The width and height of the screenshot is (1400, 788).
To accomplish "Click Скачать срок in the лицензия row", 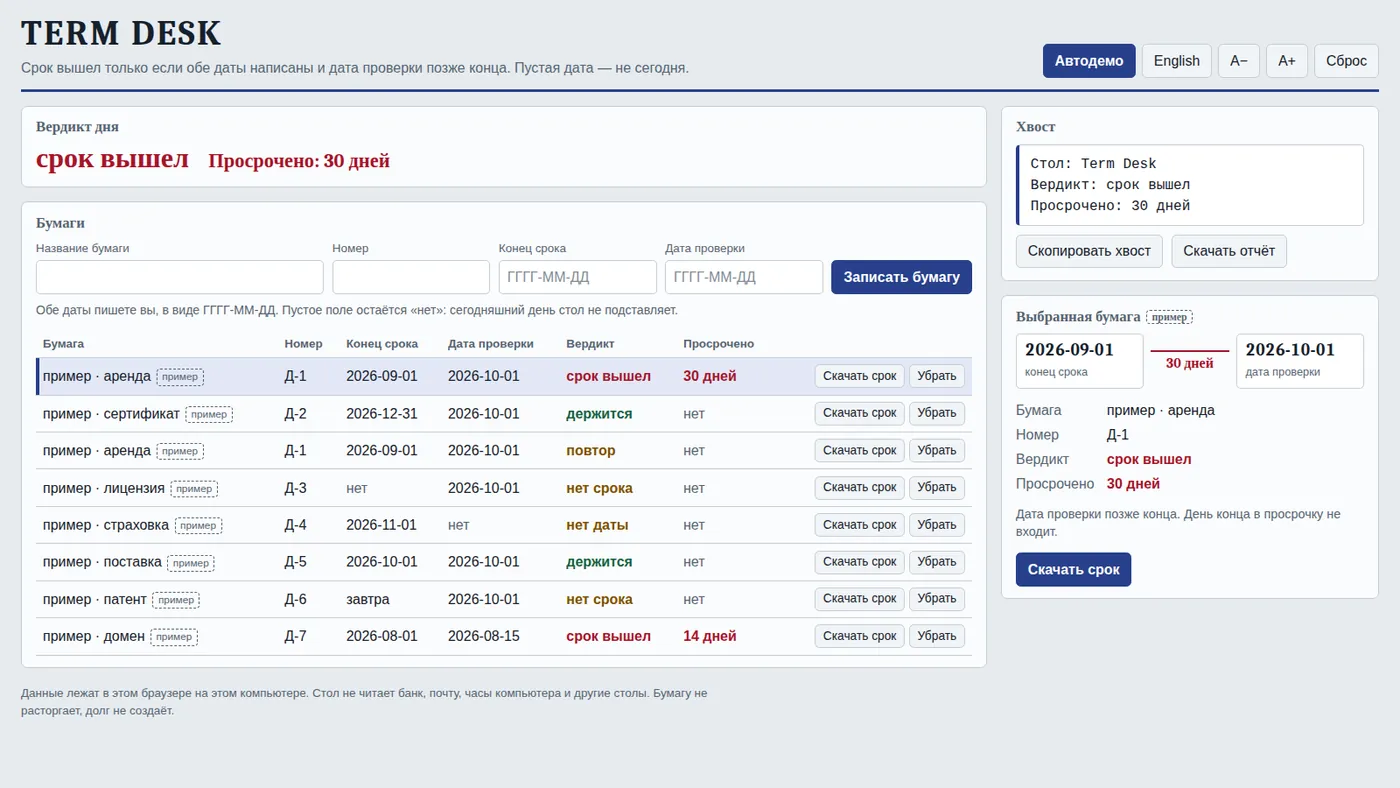I will coord(860,488).
